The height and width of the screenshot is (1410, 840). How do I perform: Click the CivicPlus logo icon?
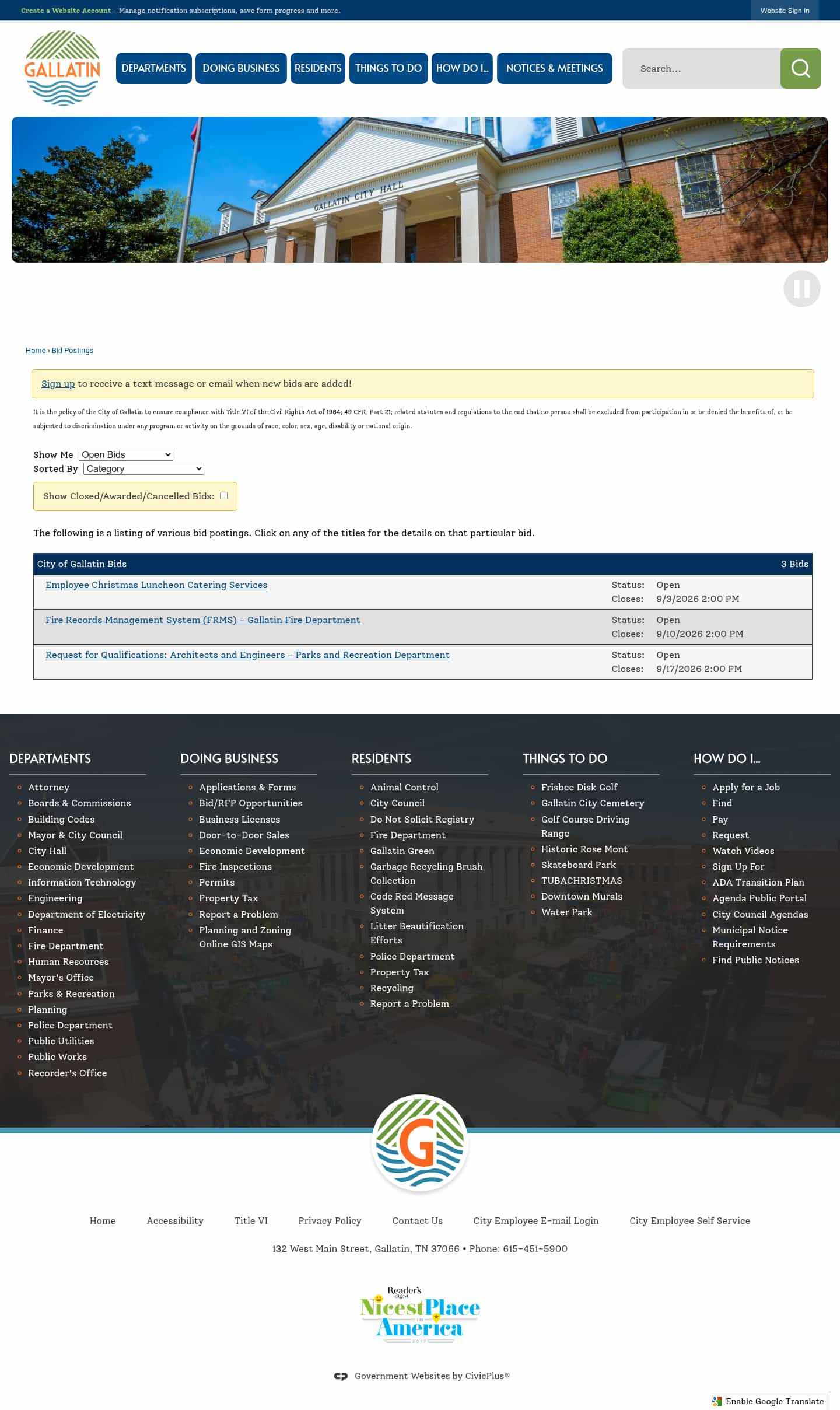[341, 1376]
